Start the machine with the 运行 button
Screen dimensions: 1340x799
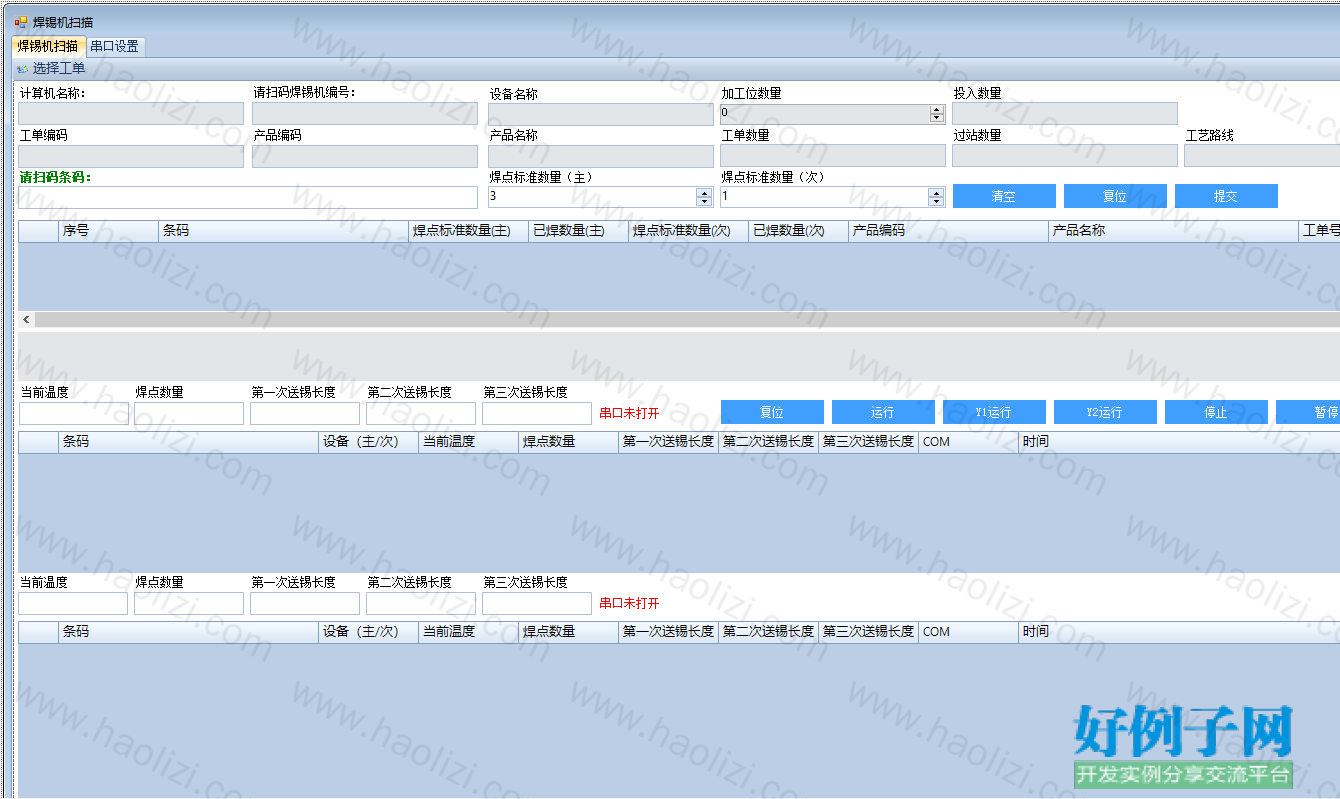pos(883,412)
